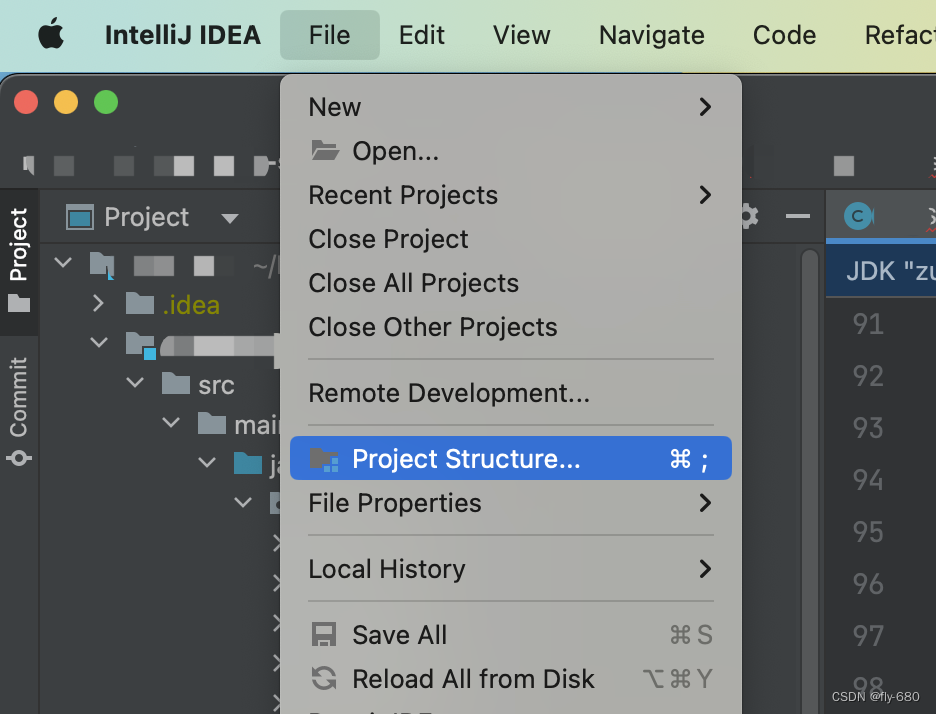
Task: Select Close Project
Action: (510, 239)
